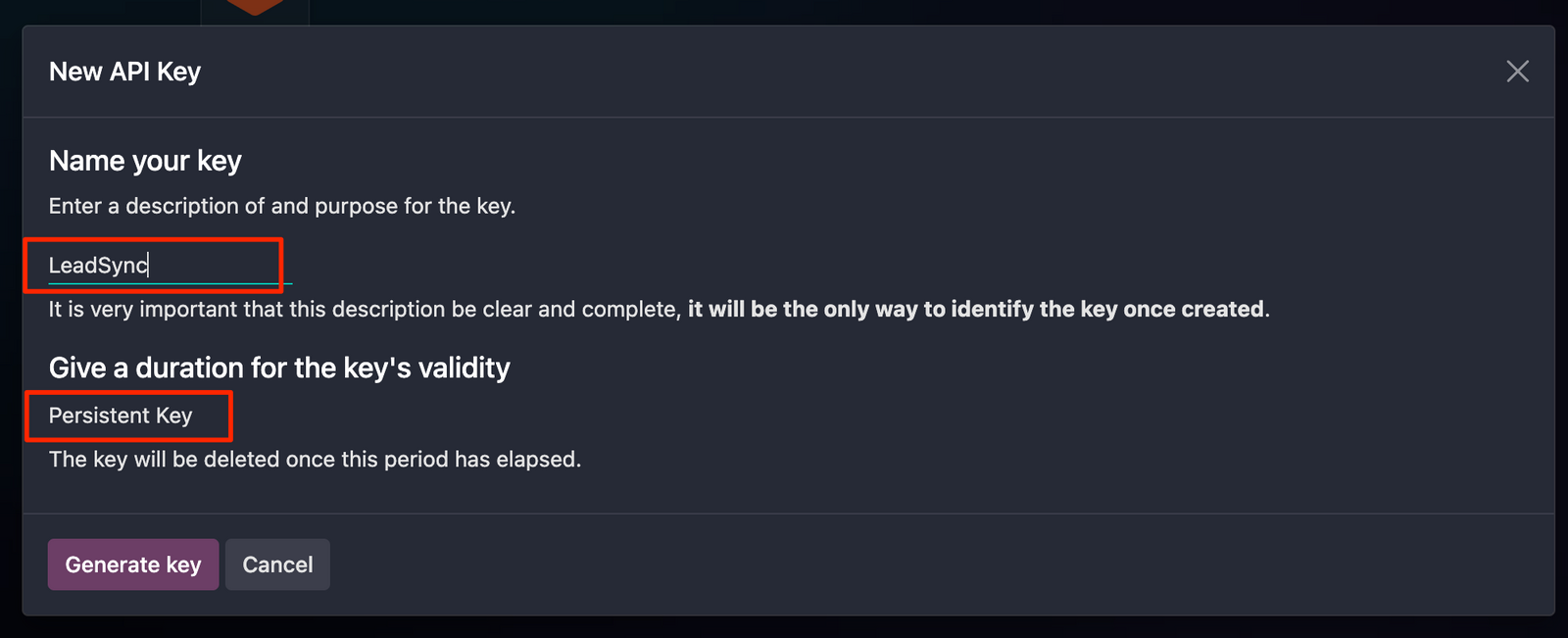Place cursor at end of LeadSync text

coord(148,265)
